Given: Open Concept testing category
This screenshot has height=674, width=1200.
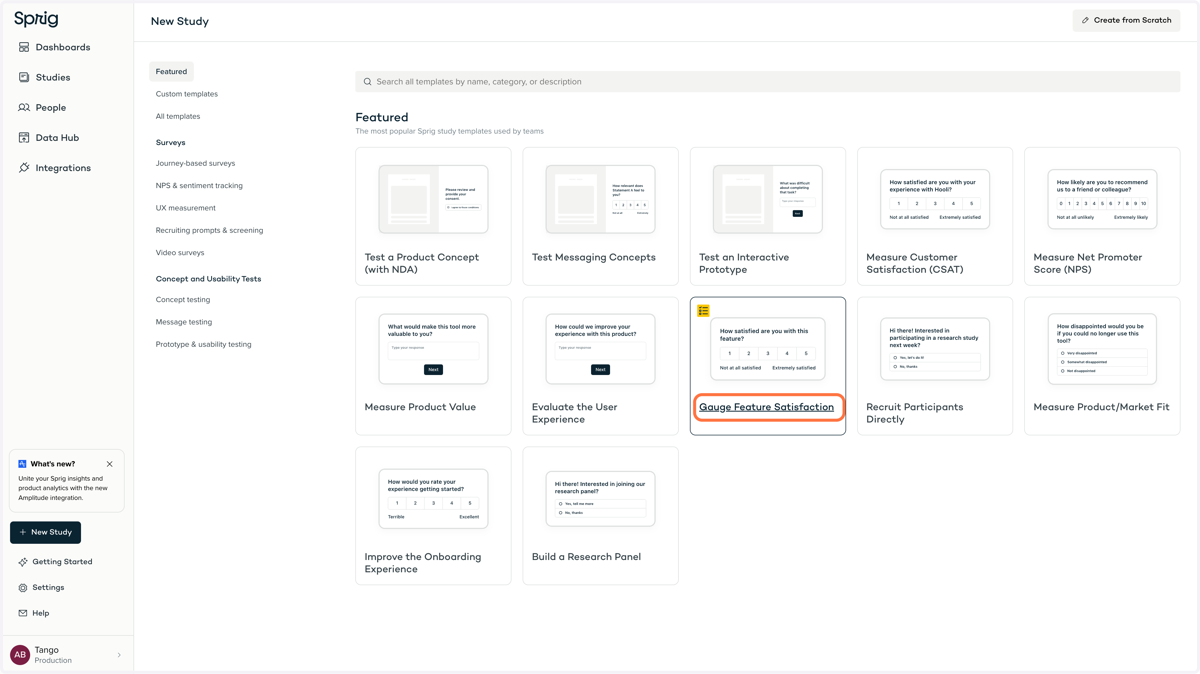Looking at the screenshot, I should click(x=183, y=300).
